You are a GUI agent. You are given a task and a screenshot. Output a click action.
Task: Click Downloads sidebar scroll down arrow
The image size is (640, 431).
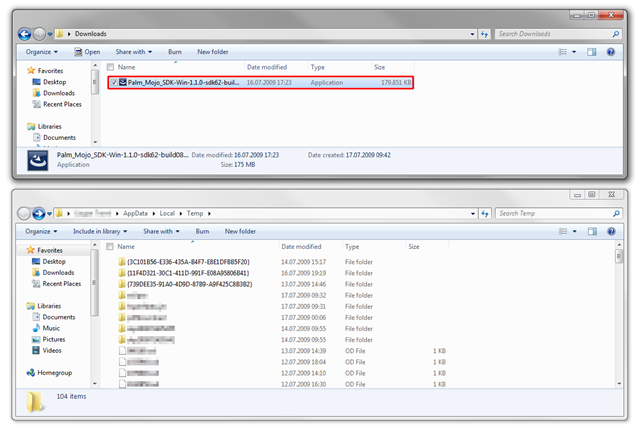click(x=95, y=142)
